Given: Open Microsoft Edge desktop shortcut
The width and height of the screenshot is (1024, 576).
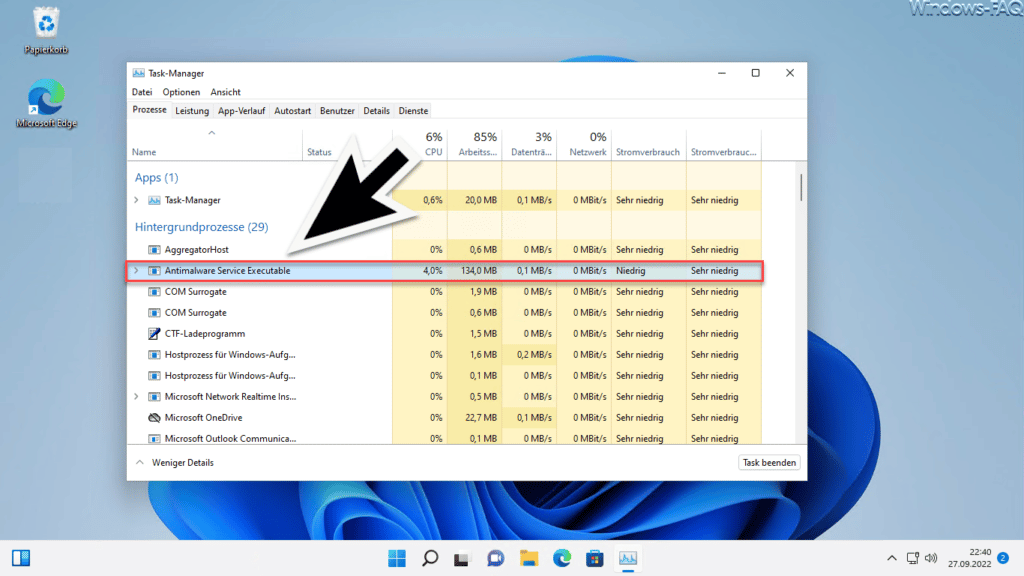Looking at the screenshot, I should [x=46, y=103].
